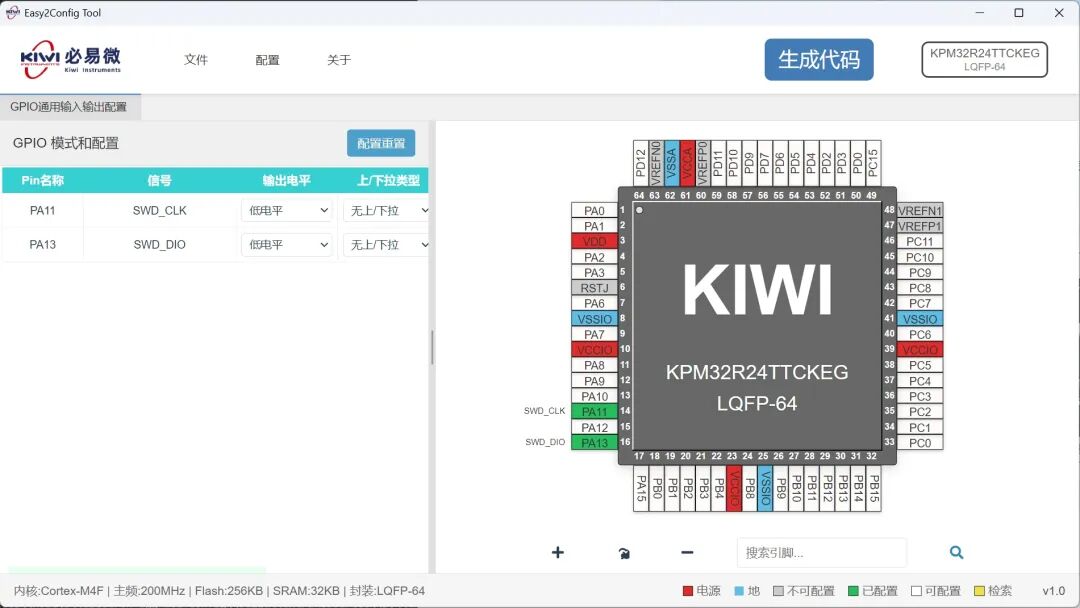The height and width of the screenshot is (608, 1080).
Task: Click the red 电源 legend swatch
Action: click(687, 591)
